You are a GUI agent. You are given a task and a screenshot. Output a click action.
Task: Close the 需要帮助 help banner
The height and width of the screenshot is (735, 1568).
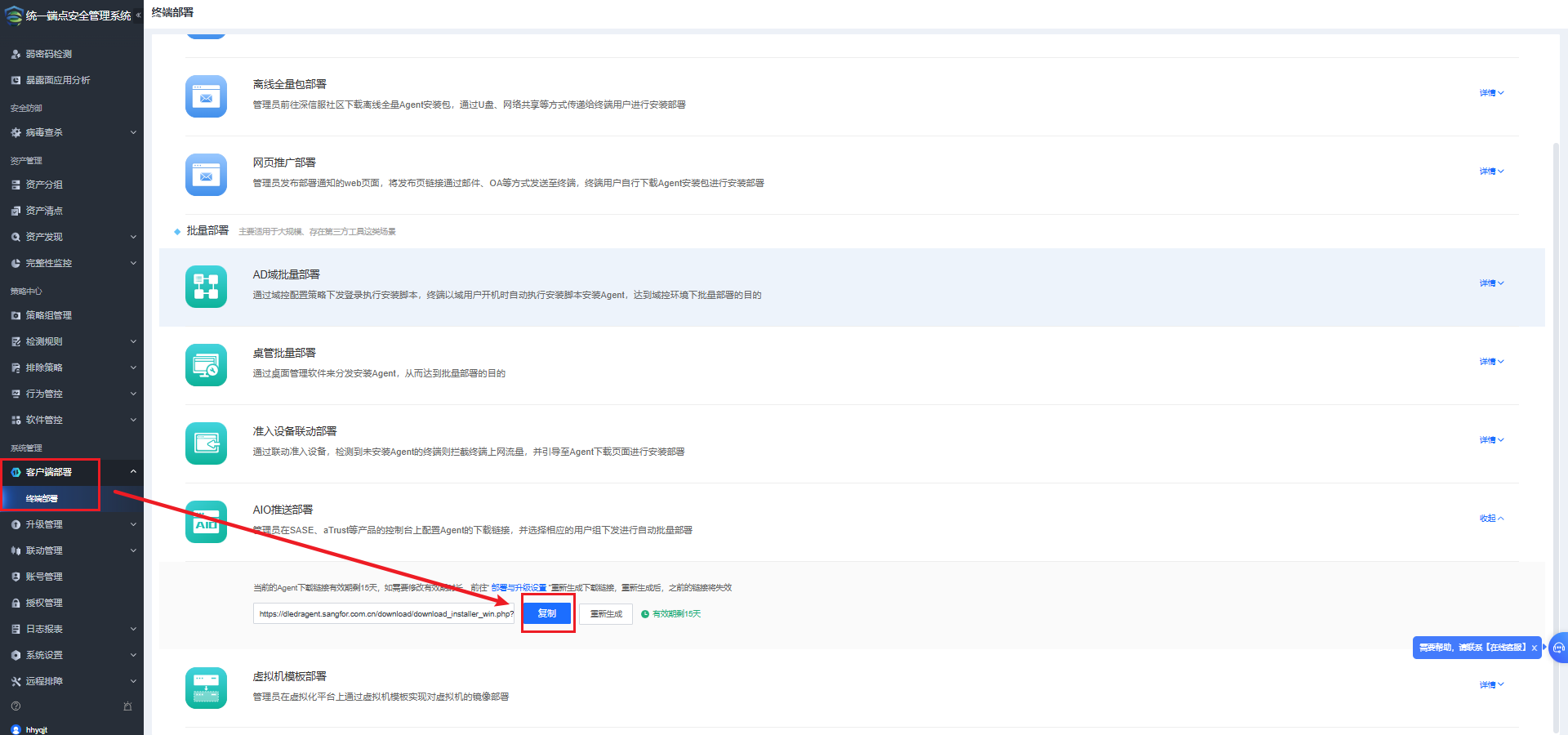click(1534, 648)
